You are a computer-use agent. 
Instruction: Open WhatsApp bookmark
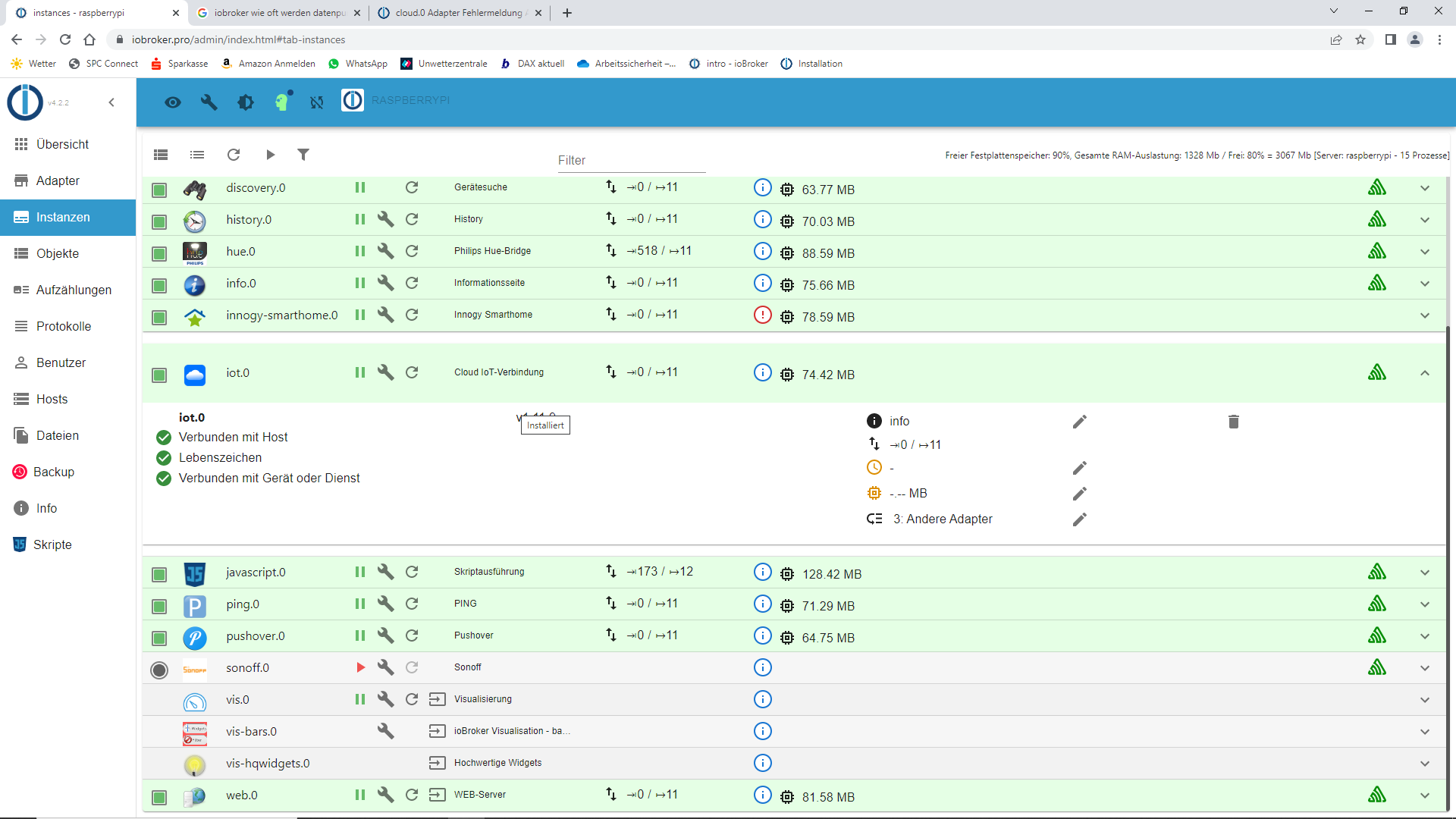click(x=358, y=64)
